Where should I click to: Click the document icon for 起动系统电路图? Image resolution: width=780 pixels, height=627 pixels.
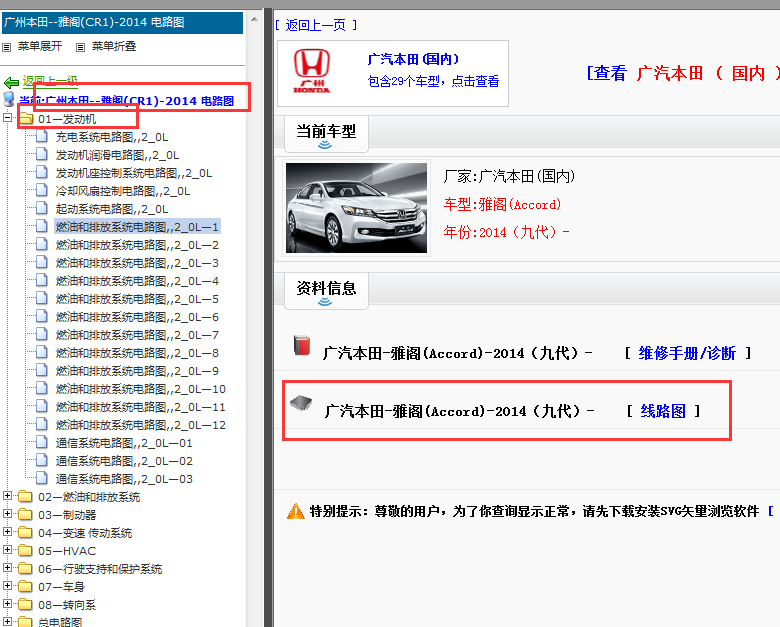tap(42, 208)
